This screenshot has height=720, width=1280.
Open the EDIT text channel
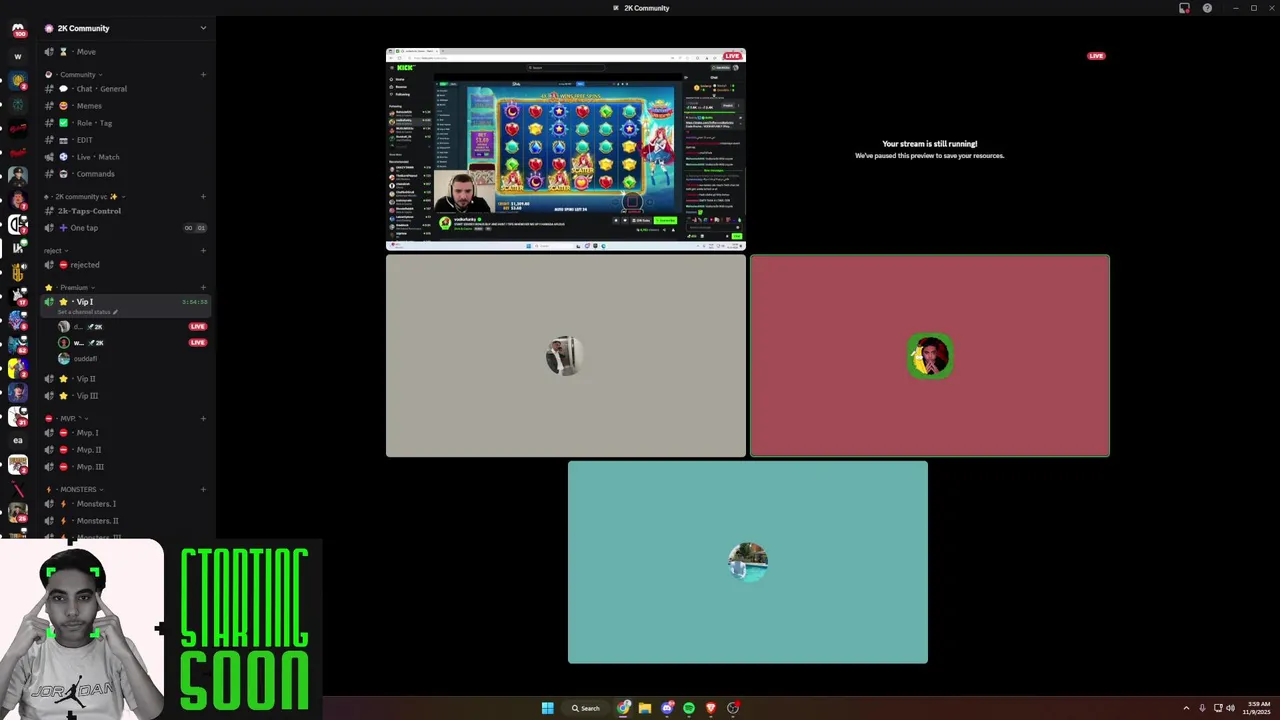[x=125, y=140]
